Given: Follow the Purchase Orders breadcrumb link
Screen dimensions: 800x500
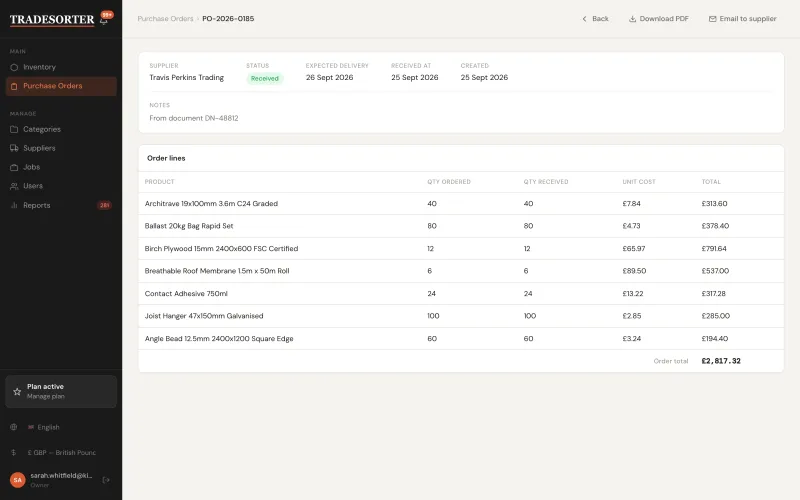Looking at the screenshot, I should pos(165,19).
